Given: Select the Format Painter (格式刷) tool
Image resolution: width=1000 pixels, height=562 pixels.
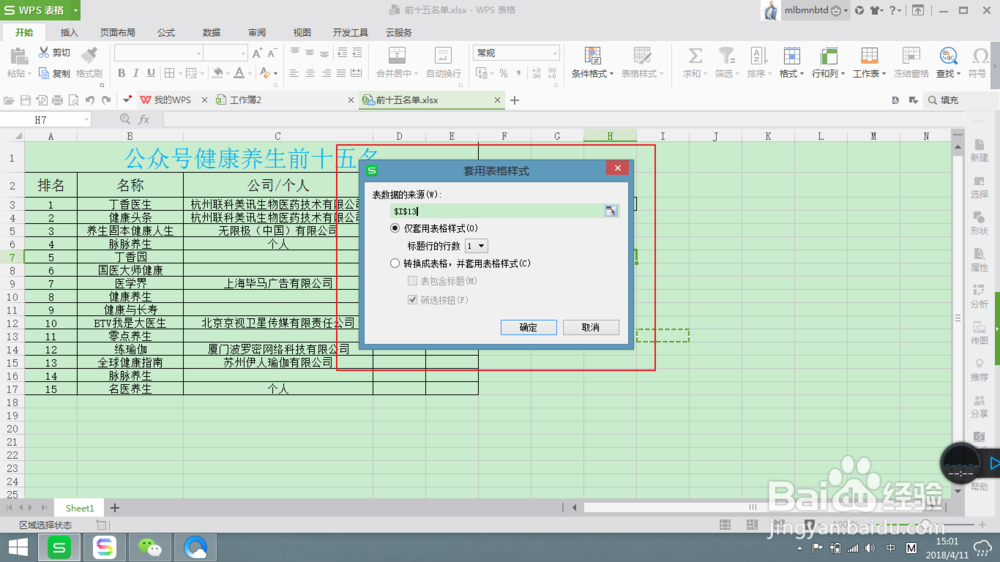Looking at the screenshot, I should [x=89, y=63].
